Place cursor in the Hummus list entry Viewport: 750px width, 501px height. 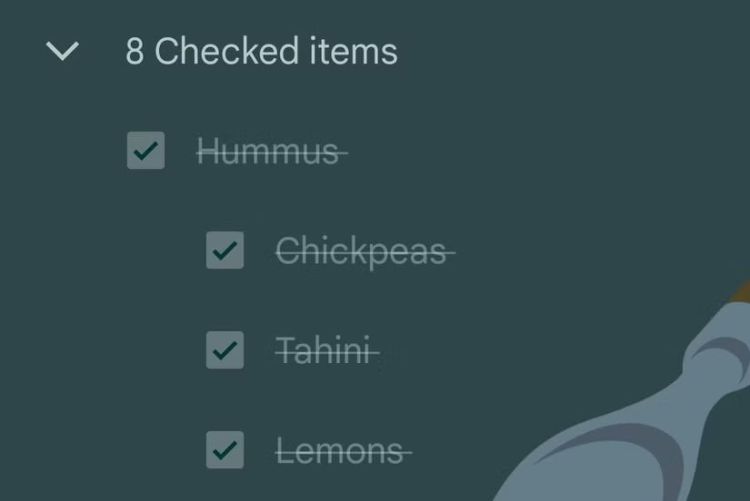268,152
